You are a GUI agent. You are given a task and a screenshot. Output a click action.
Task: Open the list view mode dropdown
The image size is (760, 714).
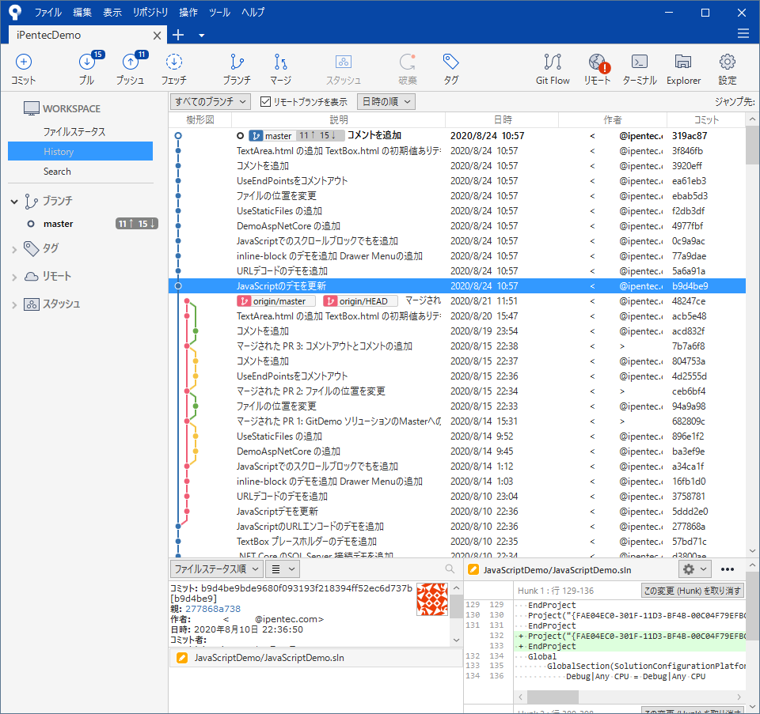pos(283,569)
